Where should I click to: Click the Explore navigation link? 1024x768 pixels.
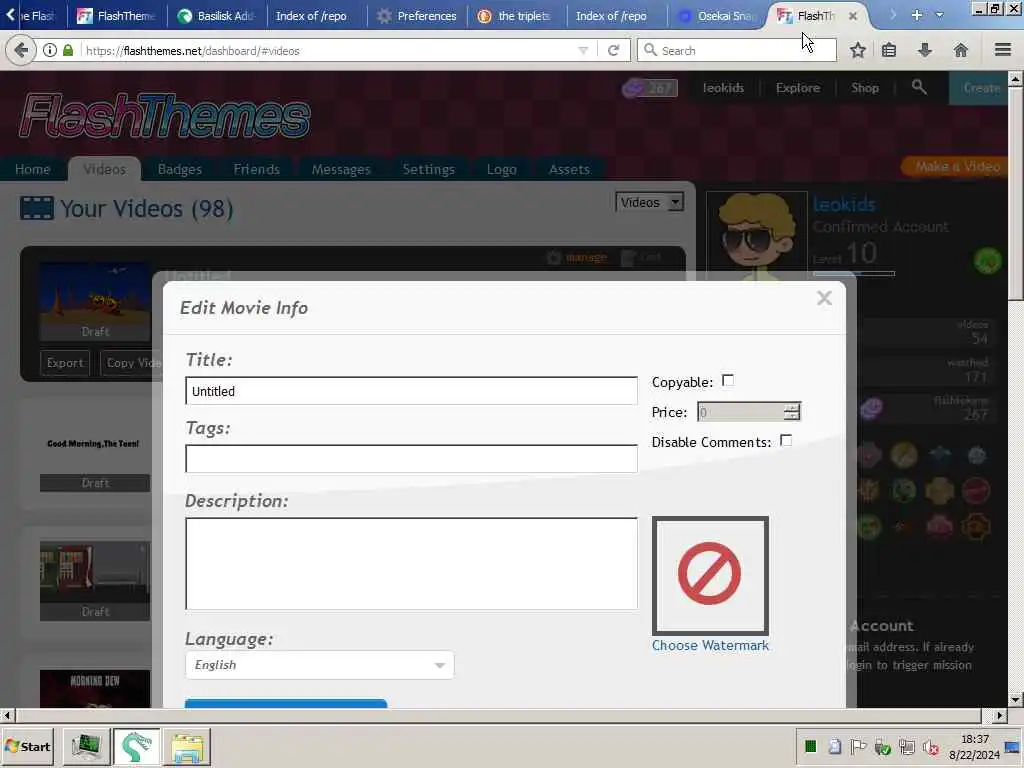[x=797, y=88]
